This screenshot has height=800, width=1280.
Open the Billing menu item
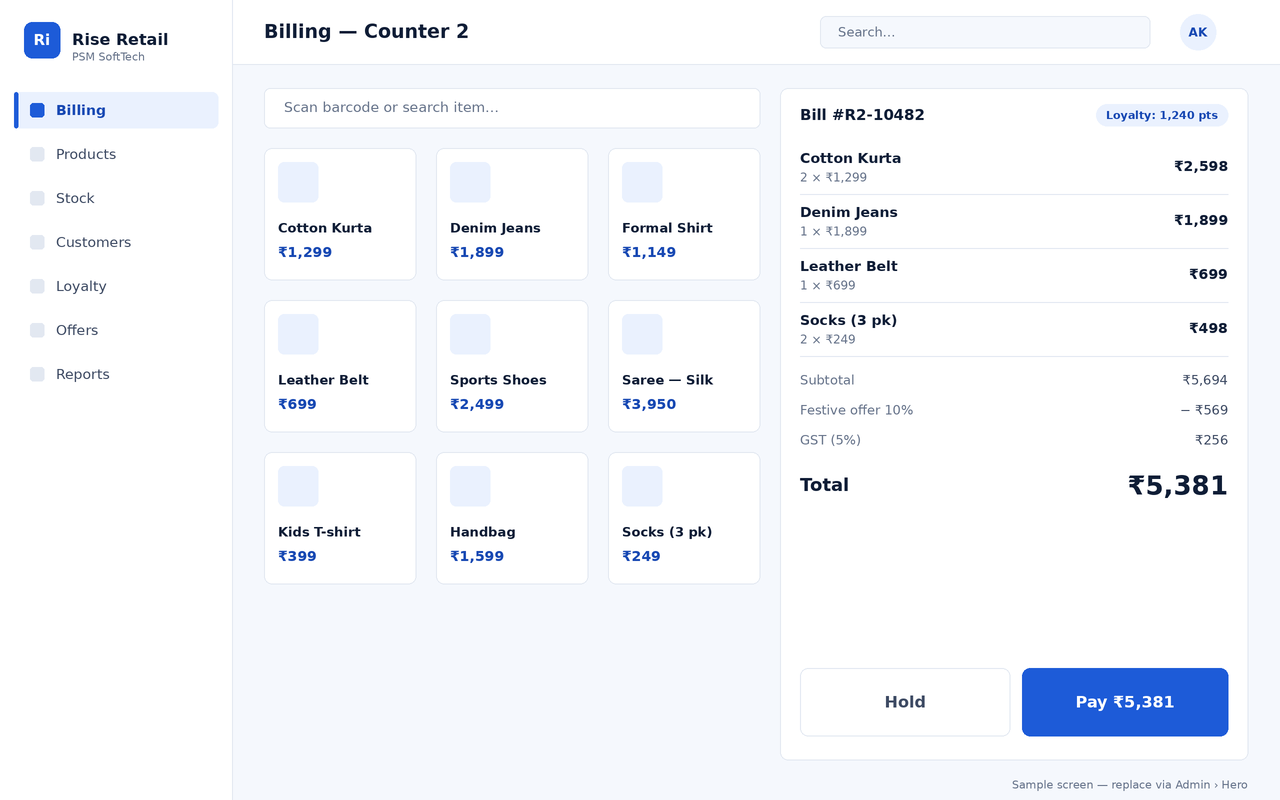pyautogui.click(x=116, y=110)
